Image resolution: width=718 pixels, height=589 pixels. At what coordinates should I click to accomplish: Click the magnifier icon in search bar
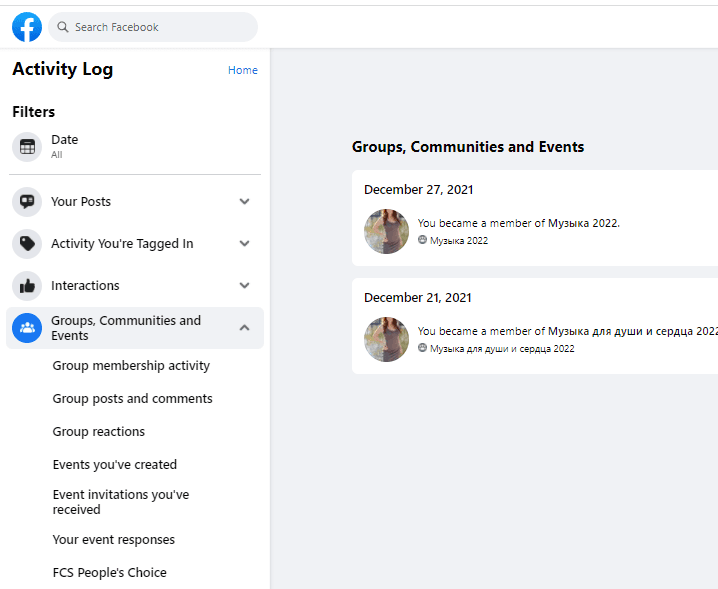63,27
